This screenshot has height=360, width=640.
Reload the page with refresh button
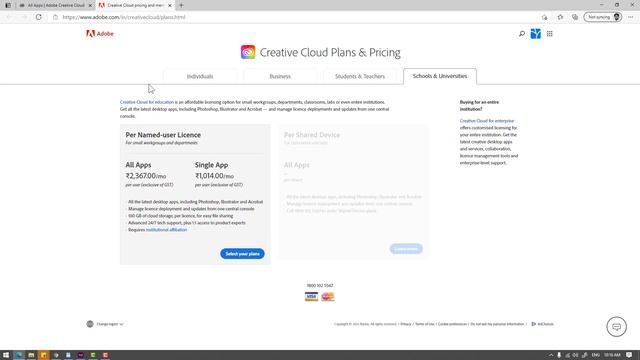(38, 17)
